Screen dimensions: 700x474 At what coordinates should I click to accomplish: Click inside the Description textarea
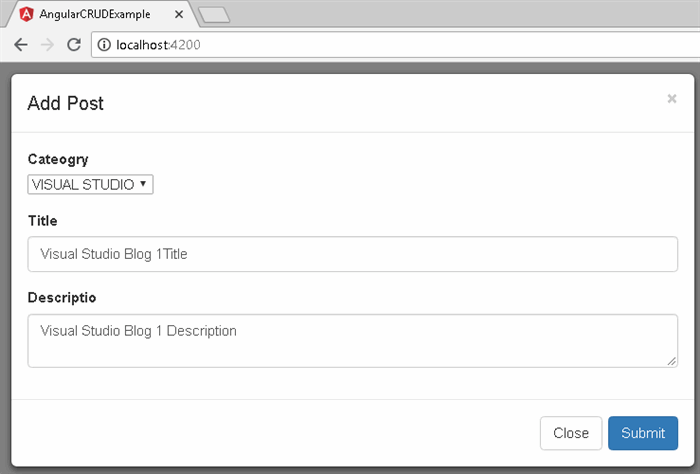click(x=353, y=341)
